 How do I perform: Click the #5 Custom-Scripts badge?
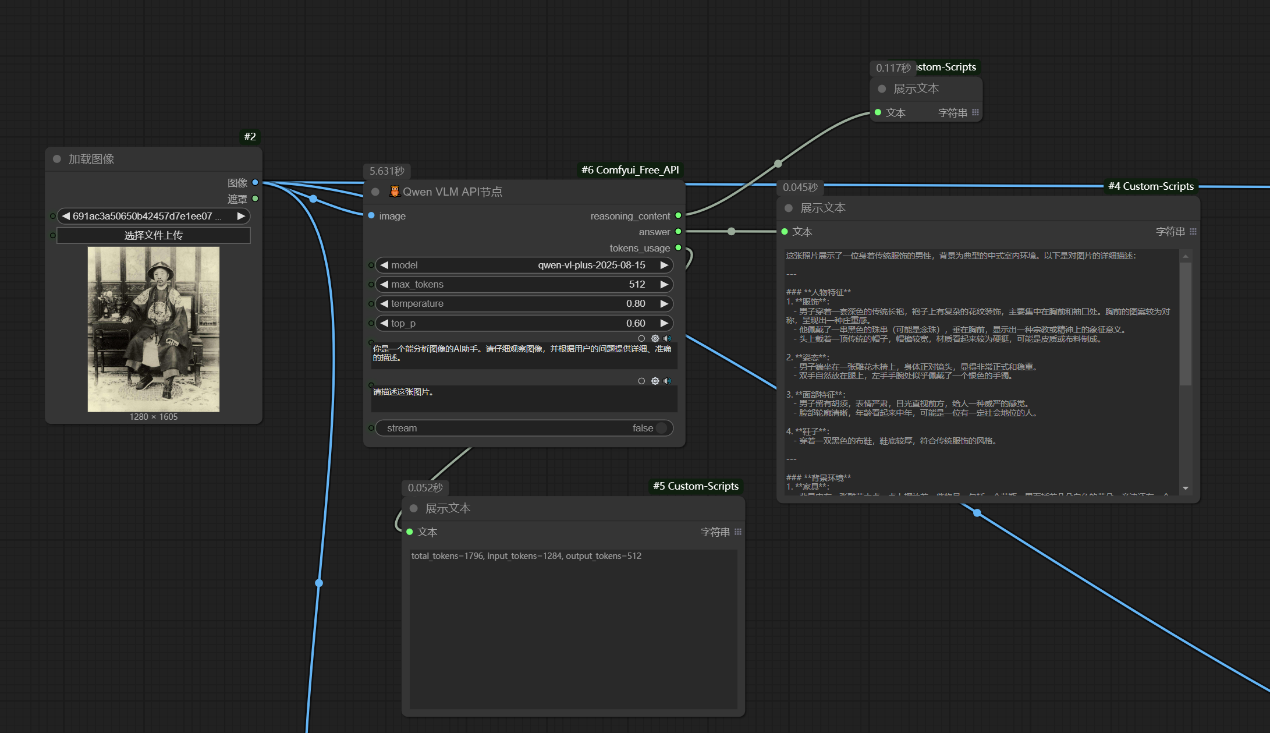(695, 486)
